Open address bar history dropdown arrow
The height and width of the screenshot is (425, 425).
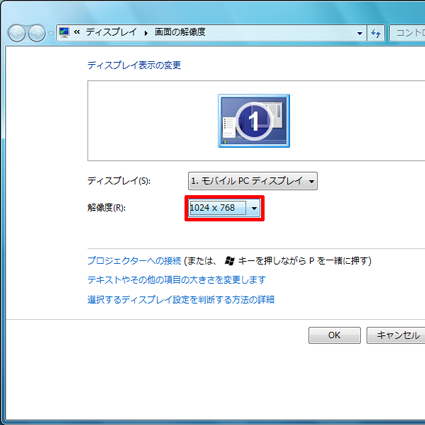(x=360, y=33)
